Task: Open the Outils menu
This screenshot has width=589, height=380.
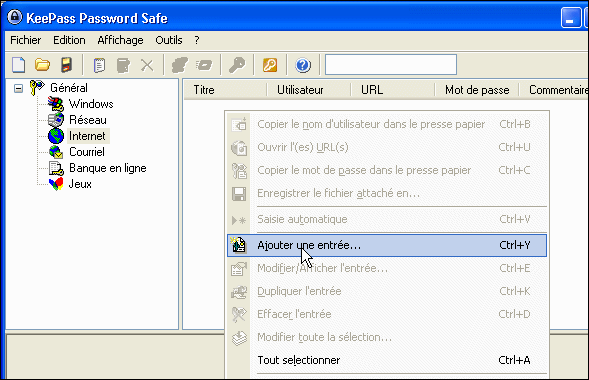Action: tap(169, 40)
